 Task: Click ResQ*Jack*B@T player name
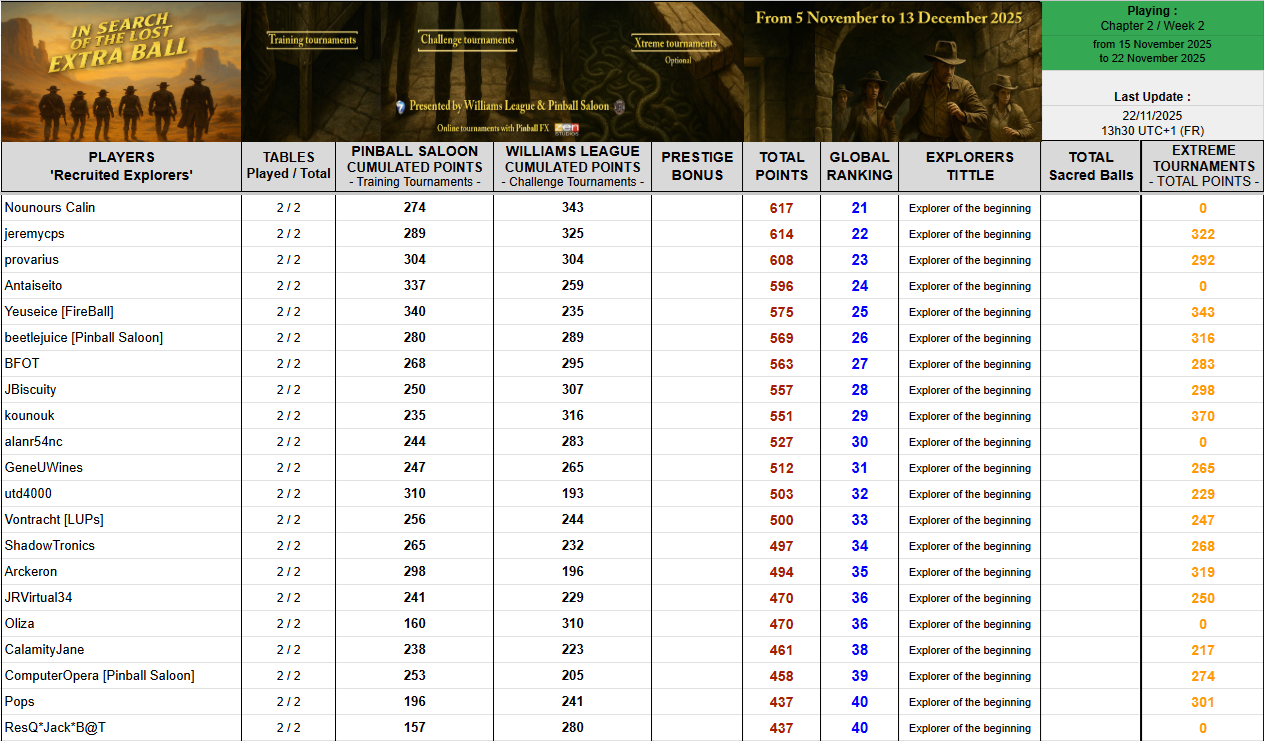[x=55, y=728]
